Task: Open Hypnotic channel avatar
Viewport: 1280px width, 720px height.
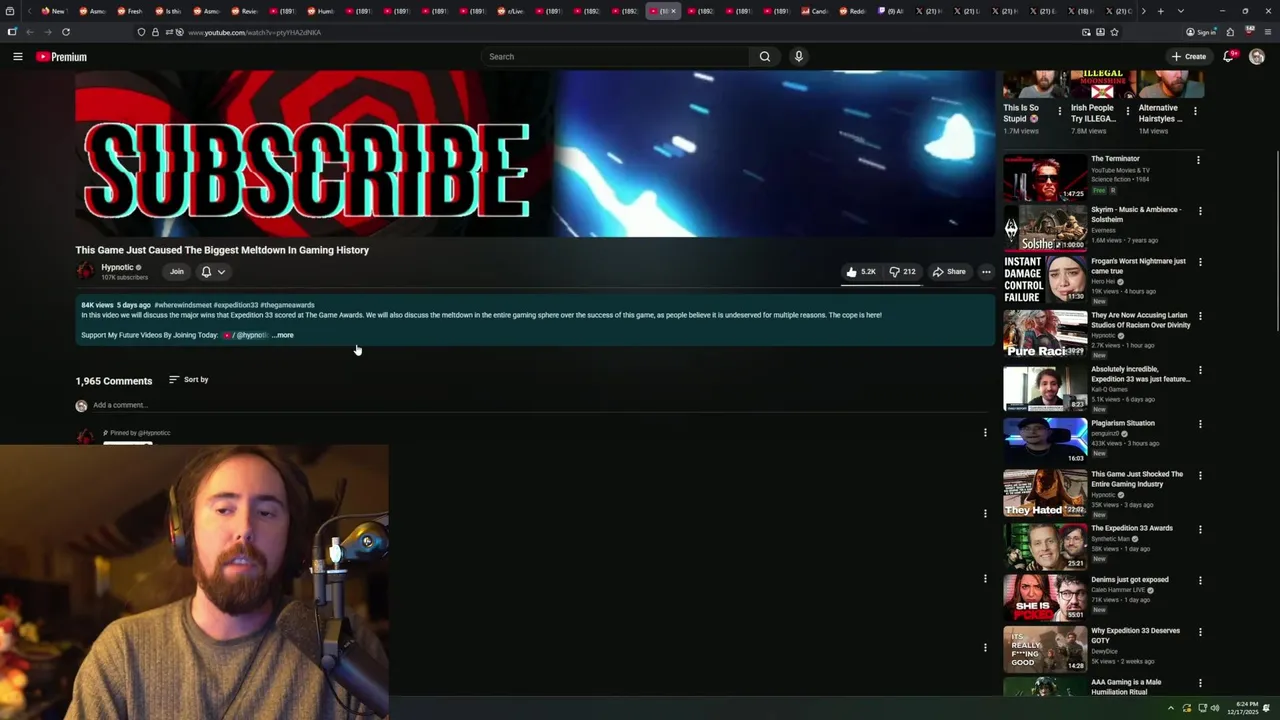Action: (x=85, y=271)
